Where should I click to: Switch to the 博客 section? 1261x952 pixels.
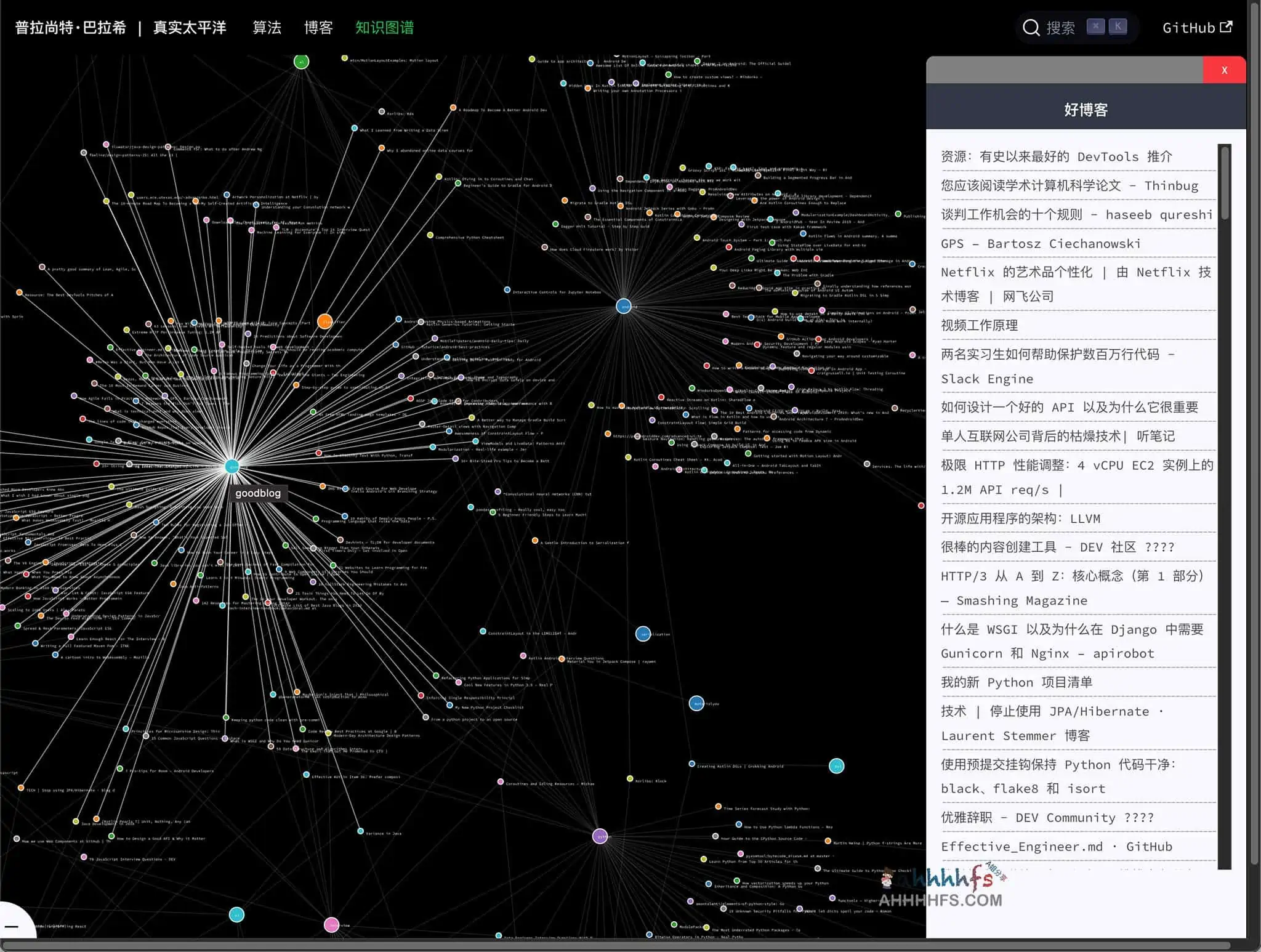pyautogui.click(x=318, y=28)
